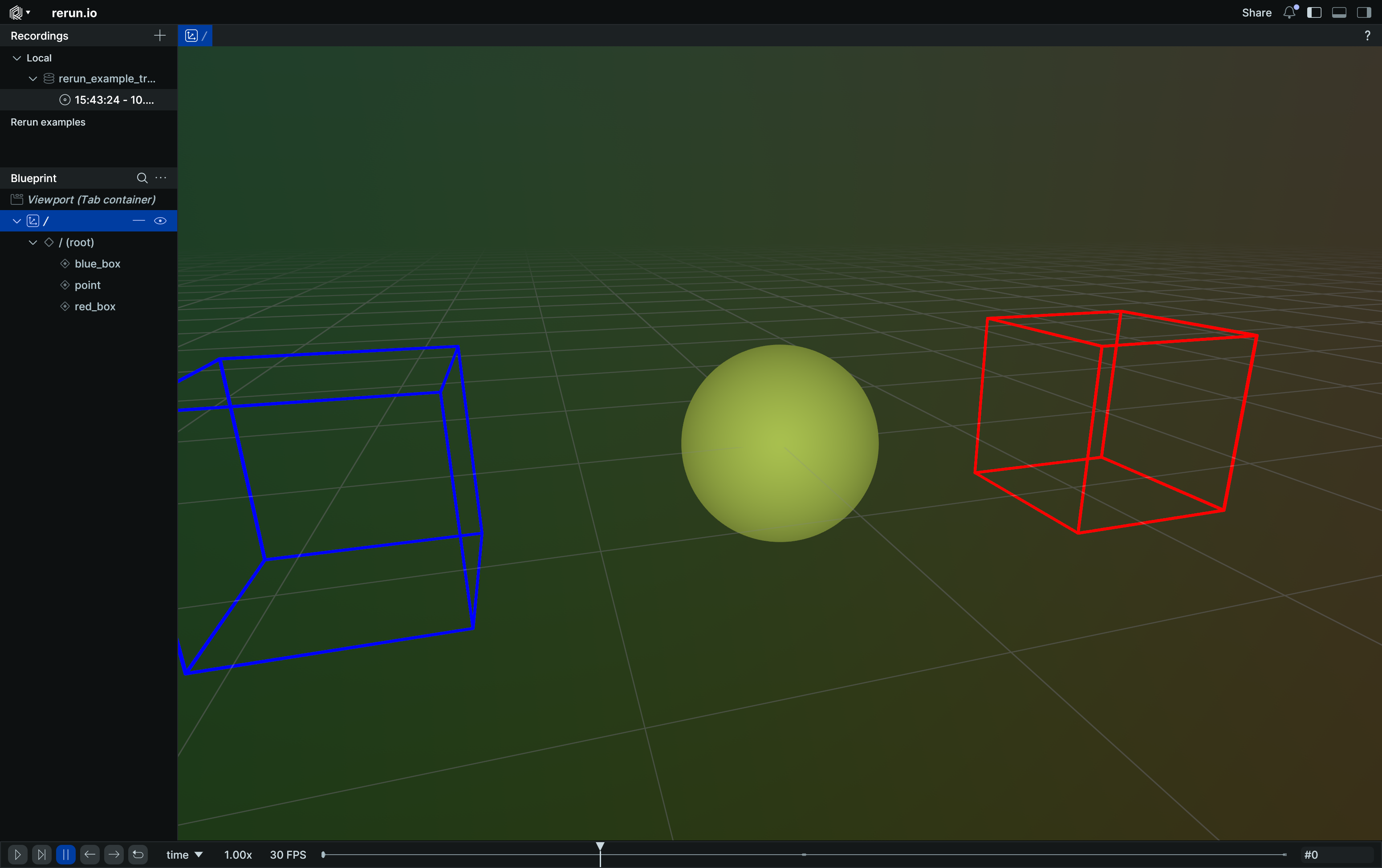The width and height of the screenshot is (1382, 868).
Task: Click the pause playback button
Action: 65,855
